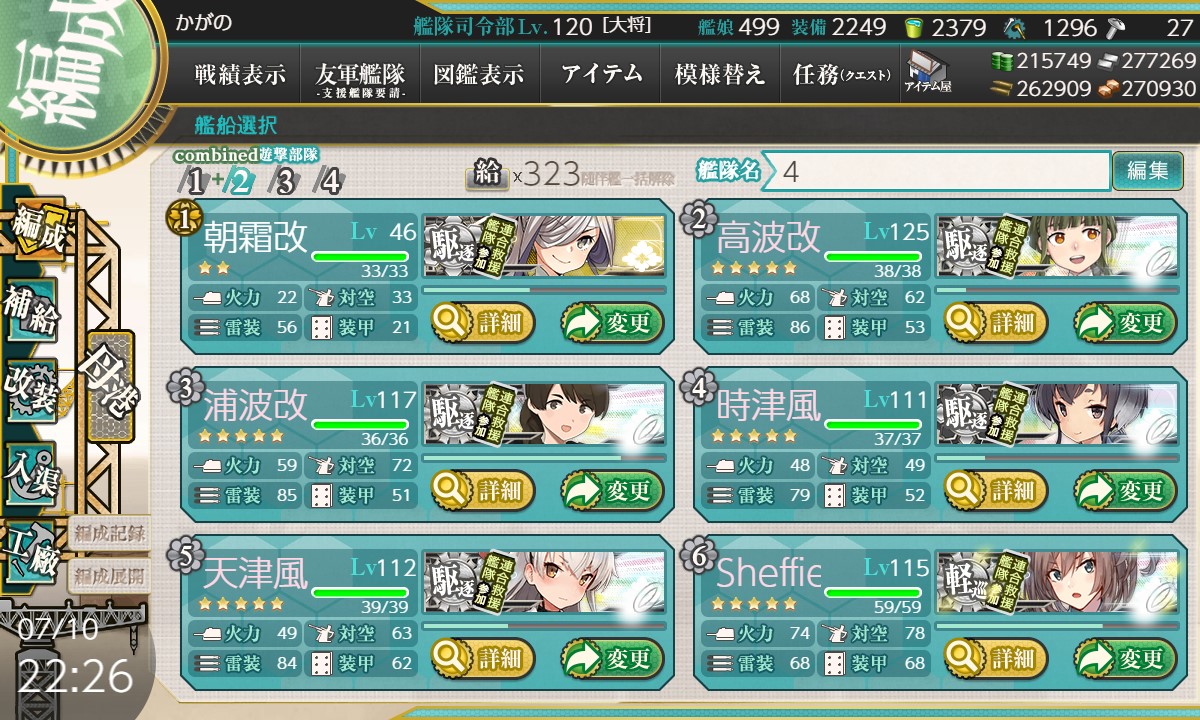Click the 補給 supply sidebar icon
Image resolution: width=1200 pixels, height=720 pixels.
[x=31, y=315]
